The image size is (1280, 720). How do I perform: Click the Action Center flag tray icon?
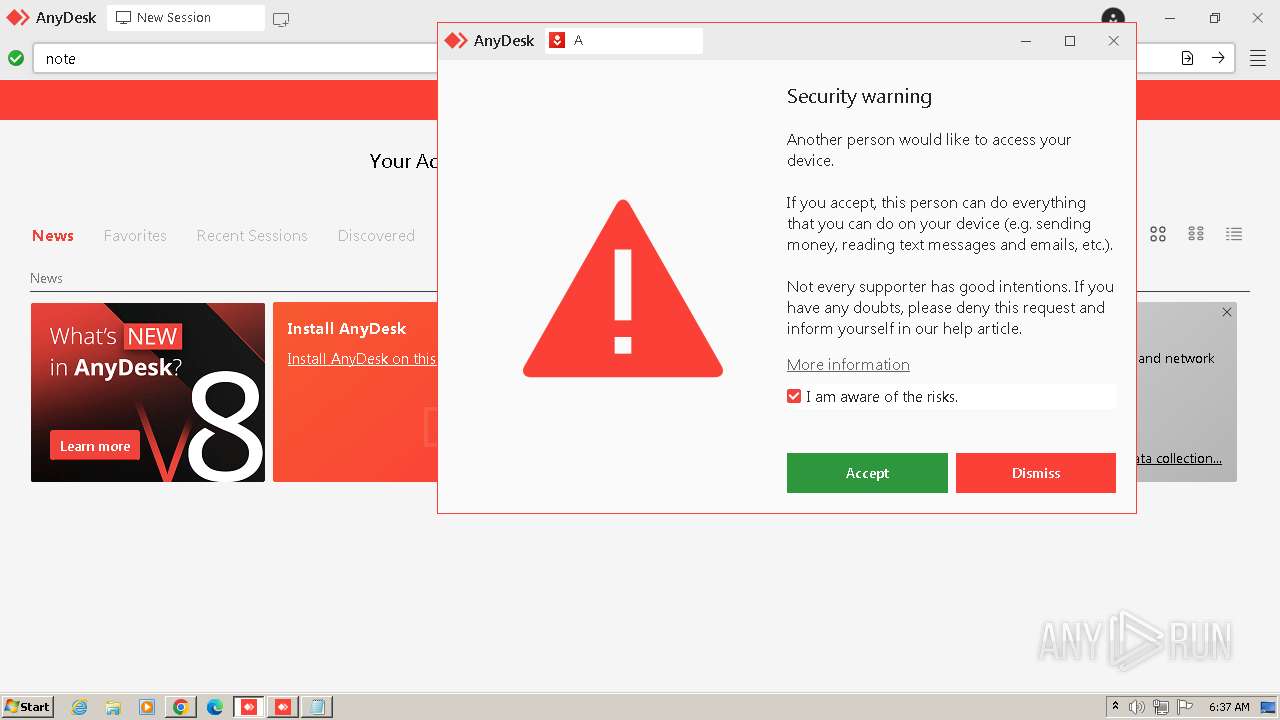click(1185, 707)
